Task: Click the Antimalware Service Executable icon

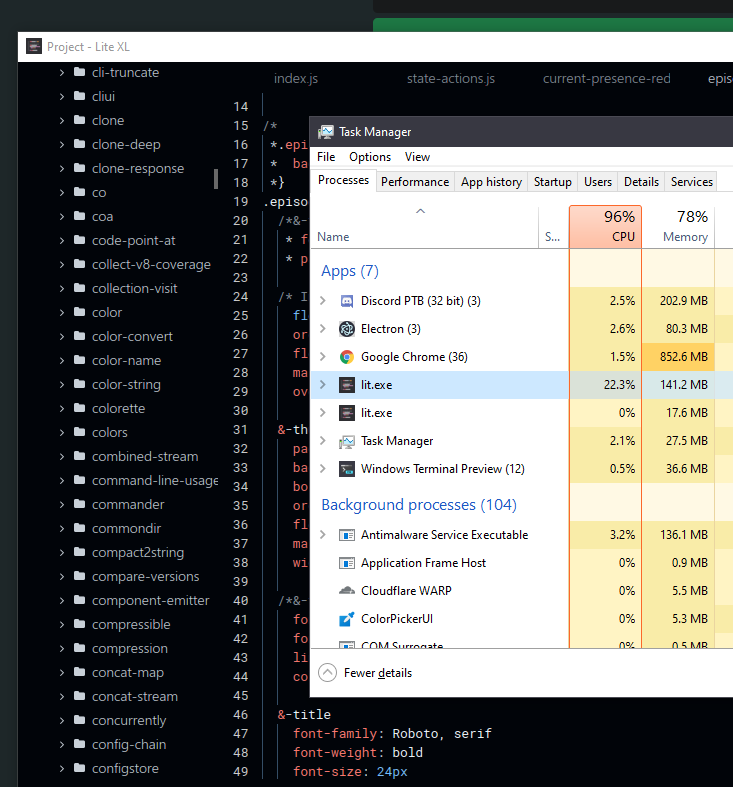Action: pos(346,535)
